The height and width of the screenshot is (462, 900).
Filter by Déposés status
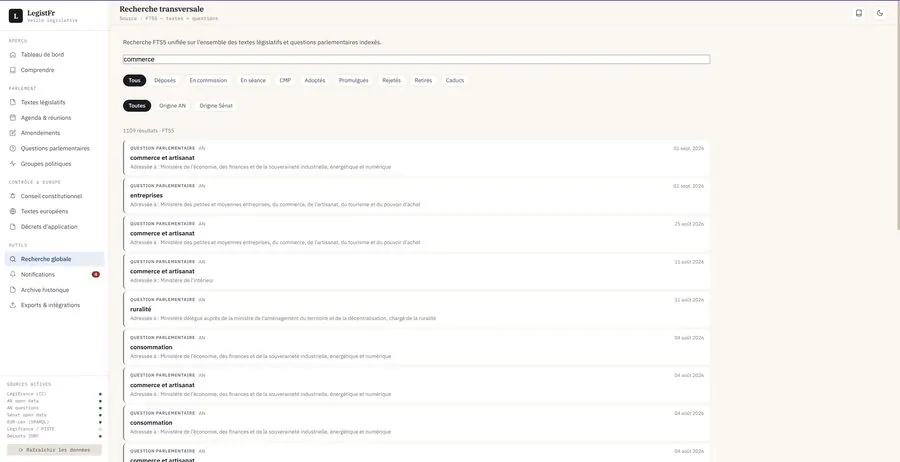(165, 81)
